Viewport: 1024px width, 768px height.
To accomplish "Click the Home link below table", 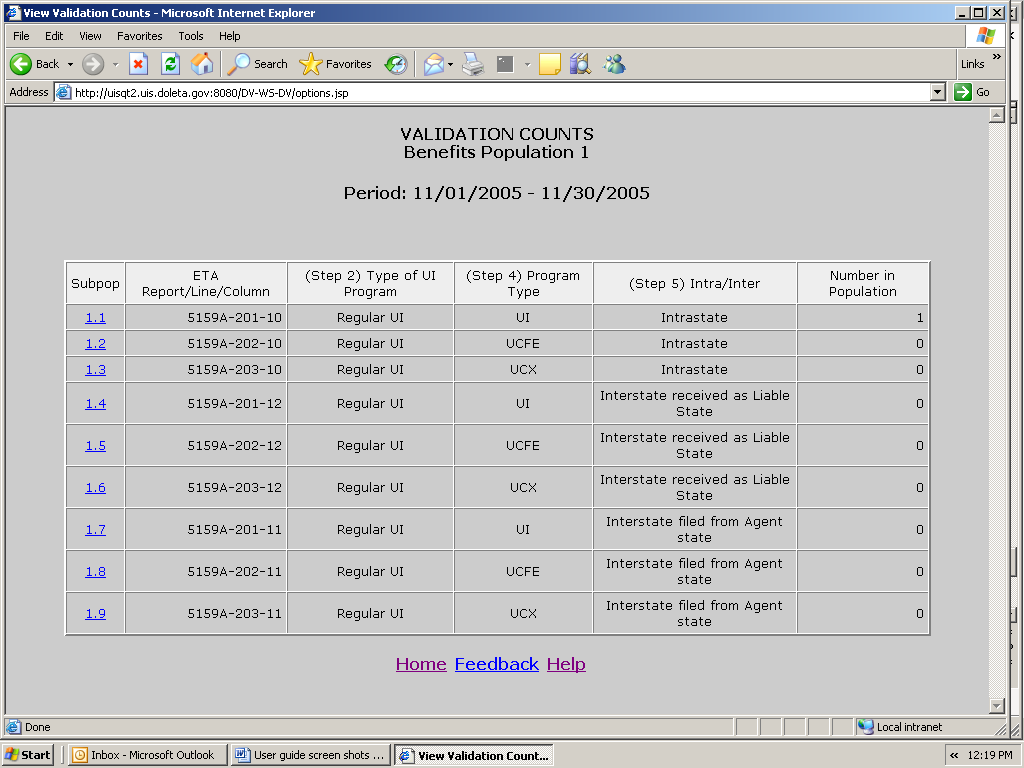I will 421,664.
